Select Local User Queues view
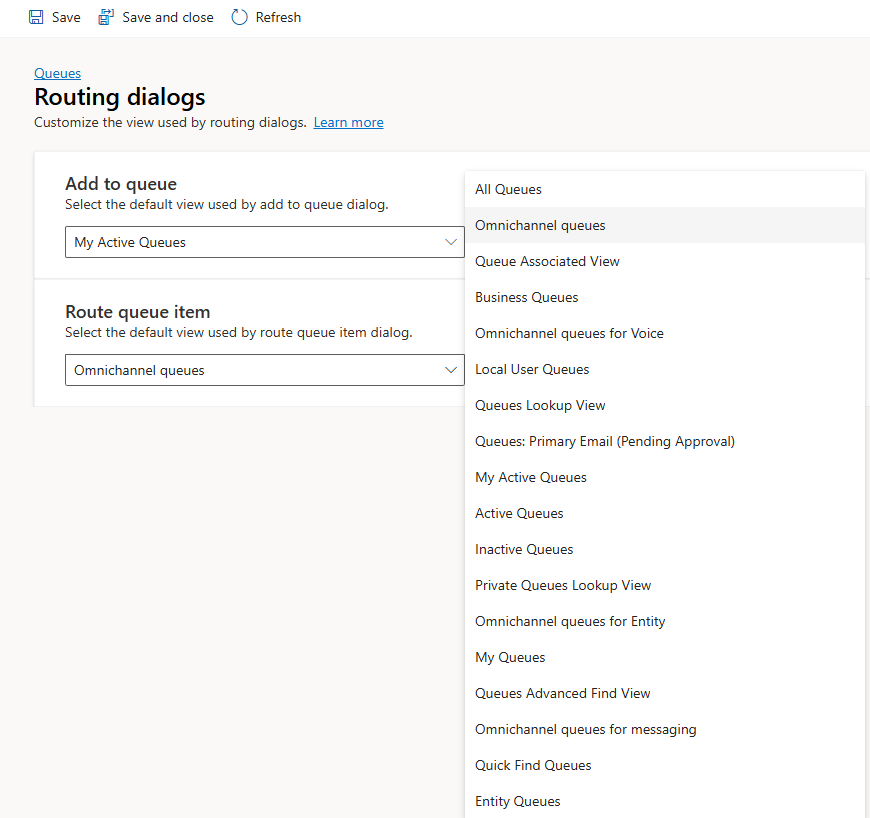 (x=532, y=369)
